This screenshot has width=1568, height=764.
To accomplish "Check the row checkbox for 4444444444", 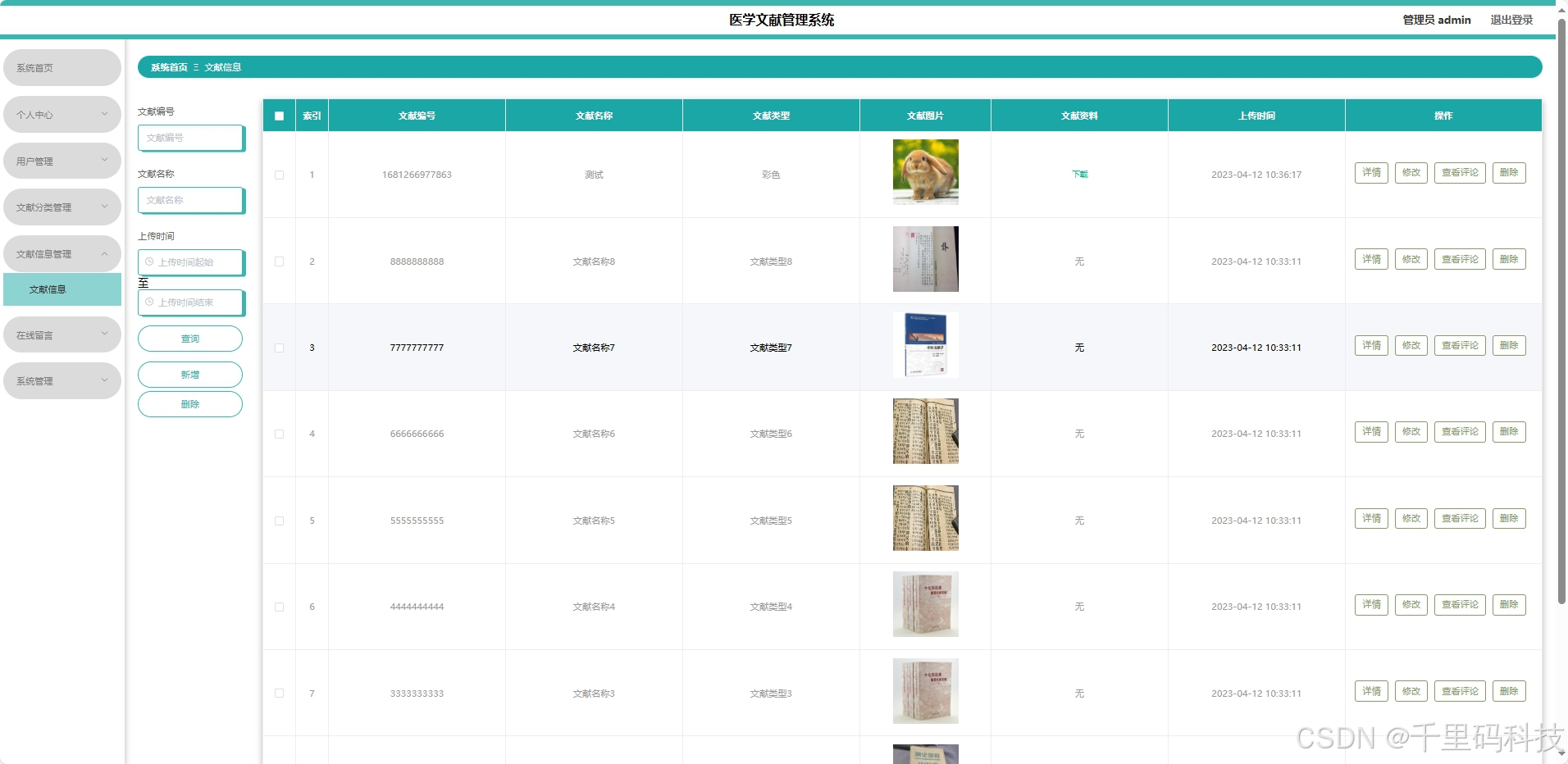I will click(279, 607).
